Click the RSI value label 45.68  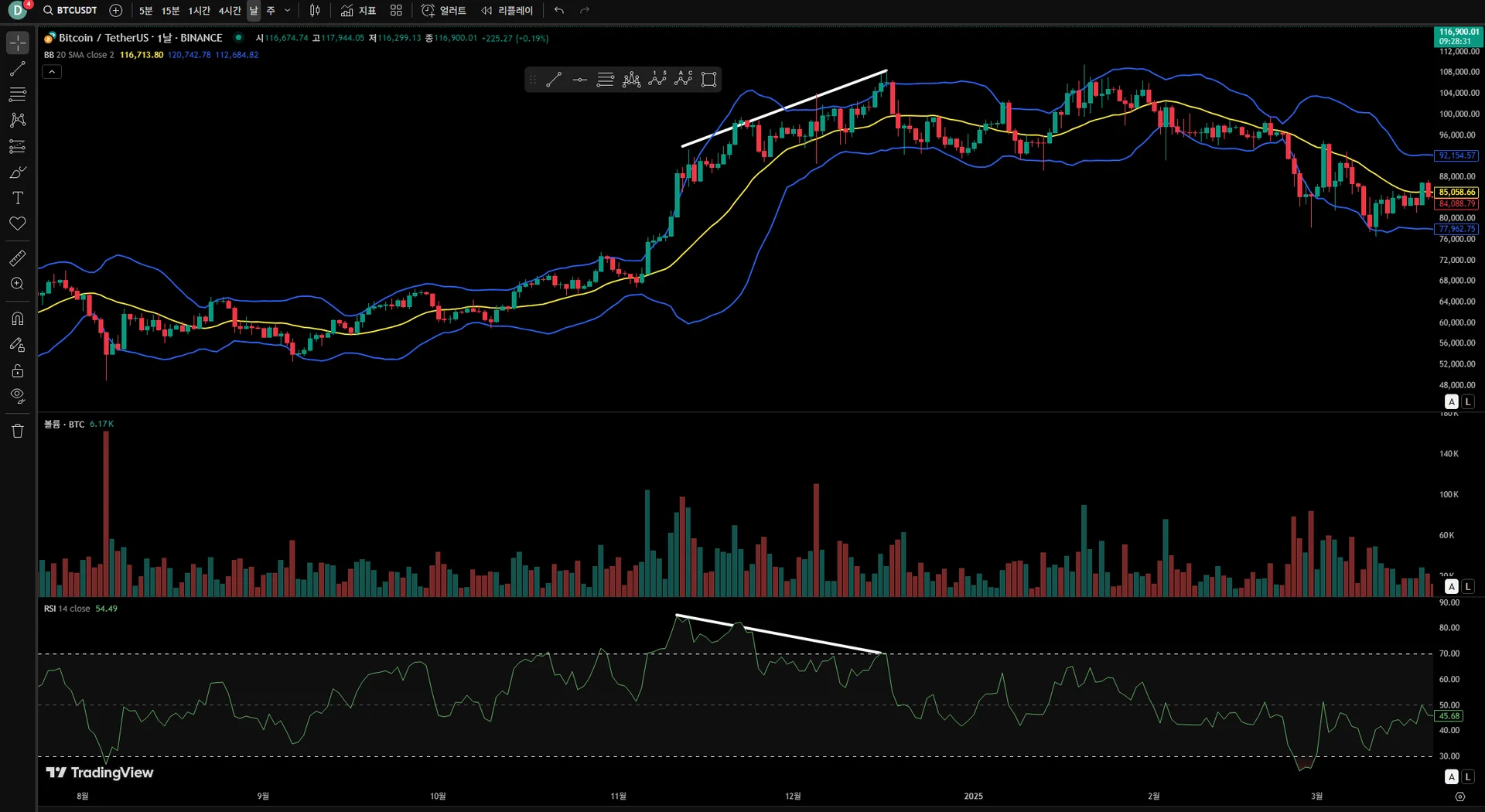click(1449, 716)
